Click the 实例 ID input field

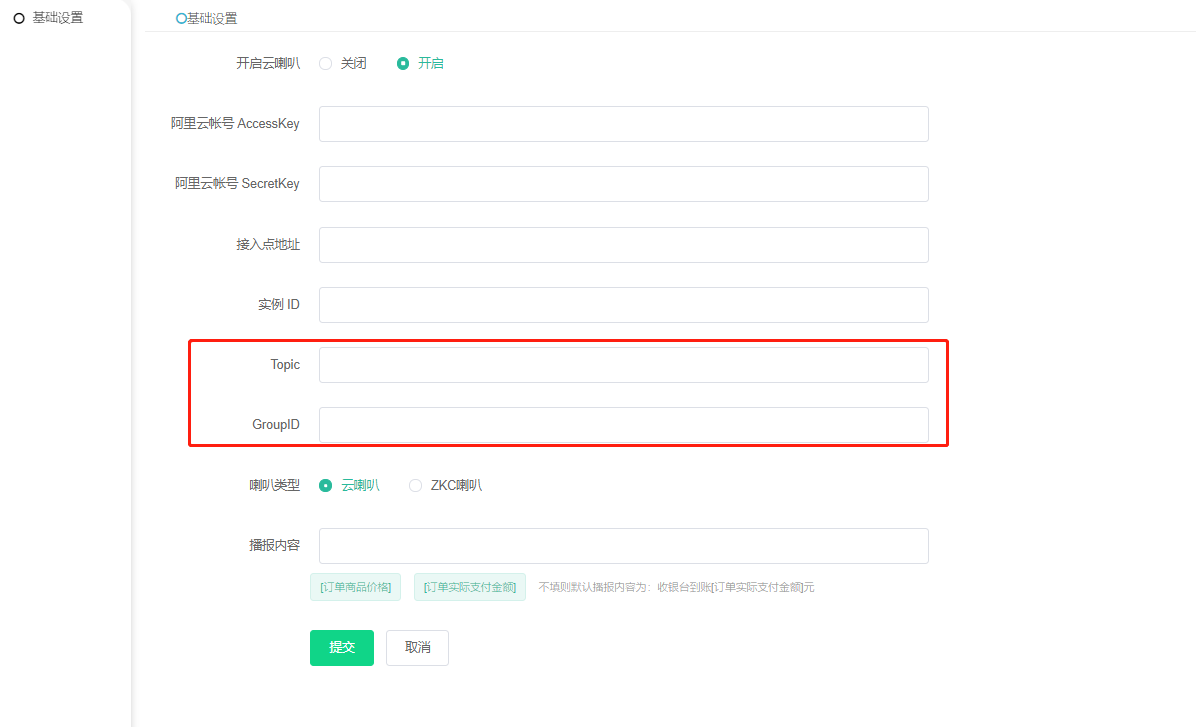click(623, 305)
